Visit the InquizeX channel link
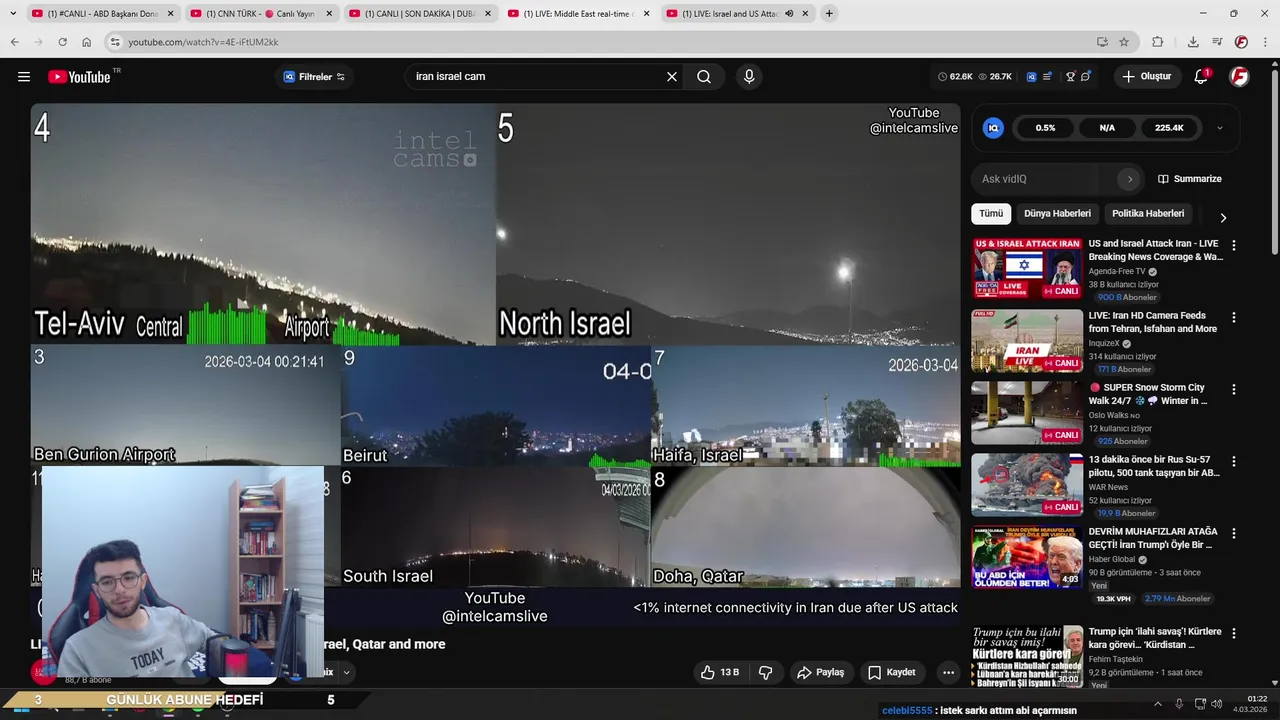The width and height of the screenshot is (1280, 720). (1105, 343)
